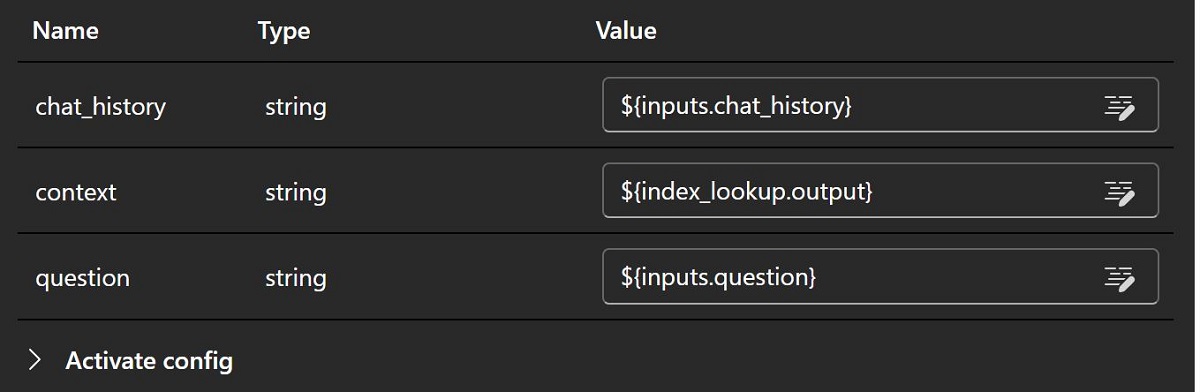Click the Value column header
Image resolution: width=1200 pixels, height=392 pixels.
pyautogui.click(x=626, y=31)
